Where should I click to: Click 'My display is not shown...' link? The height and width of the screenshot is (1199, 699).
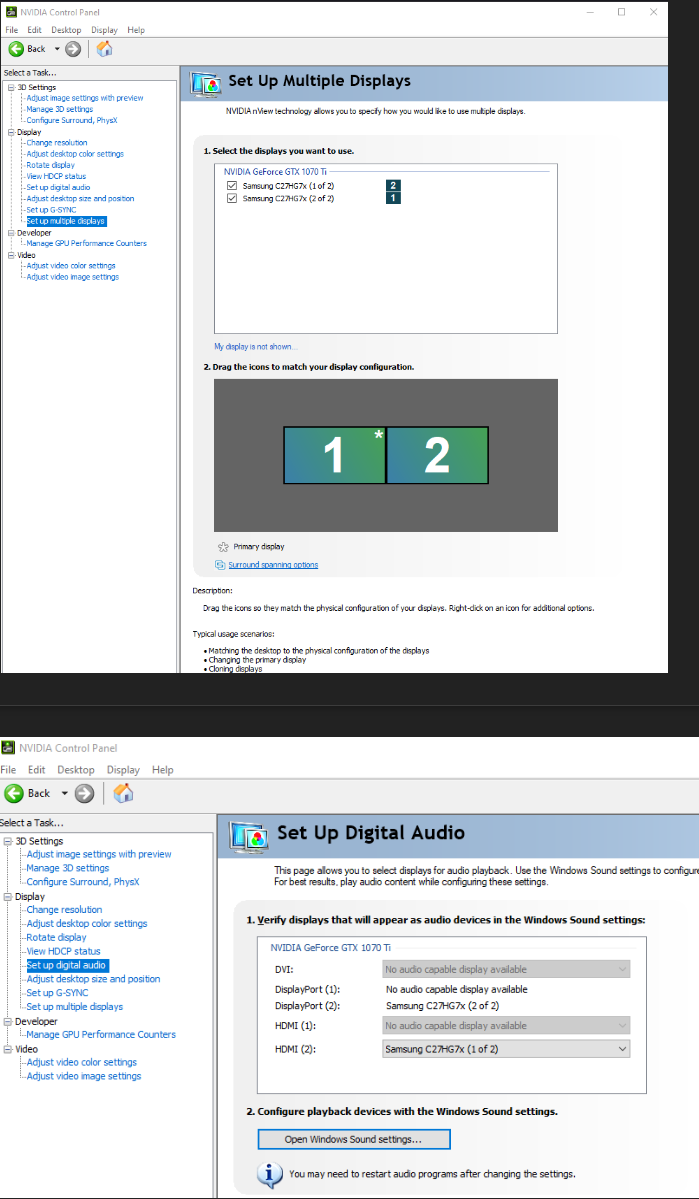pyautogui.click(x=255, y=347)
